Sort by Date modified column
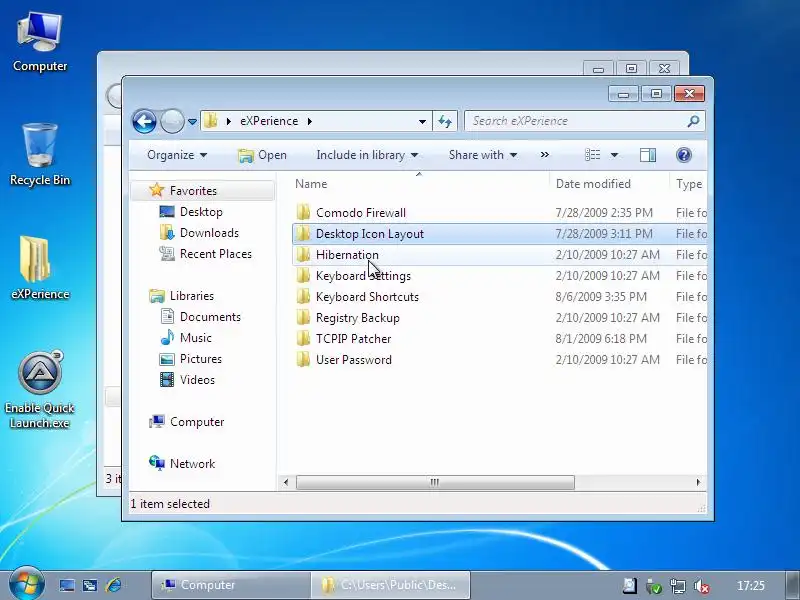 coord(593,184)
